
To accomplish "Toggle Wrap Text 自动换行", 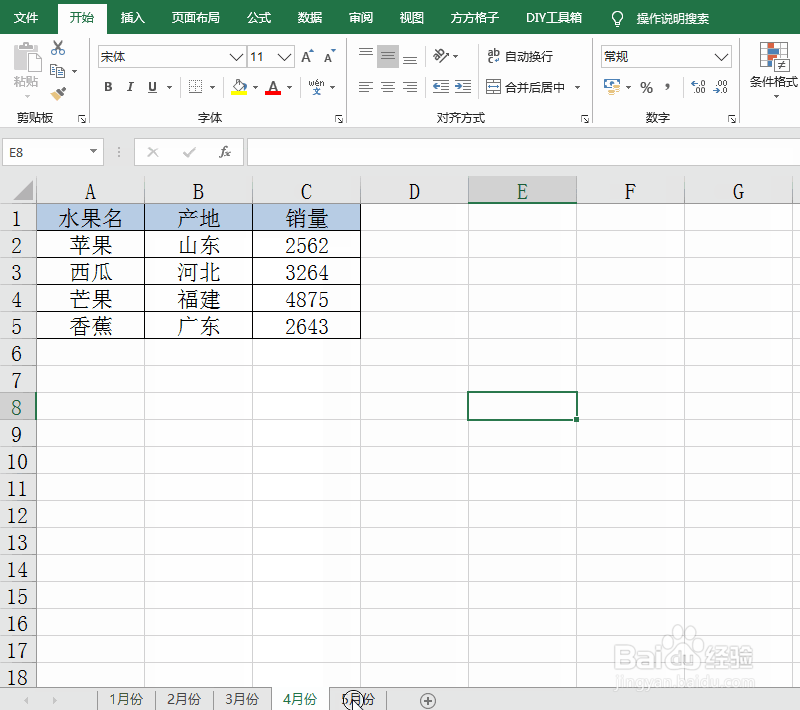I will tap(520, 56).
